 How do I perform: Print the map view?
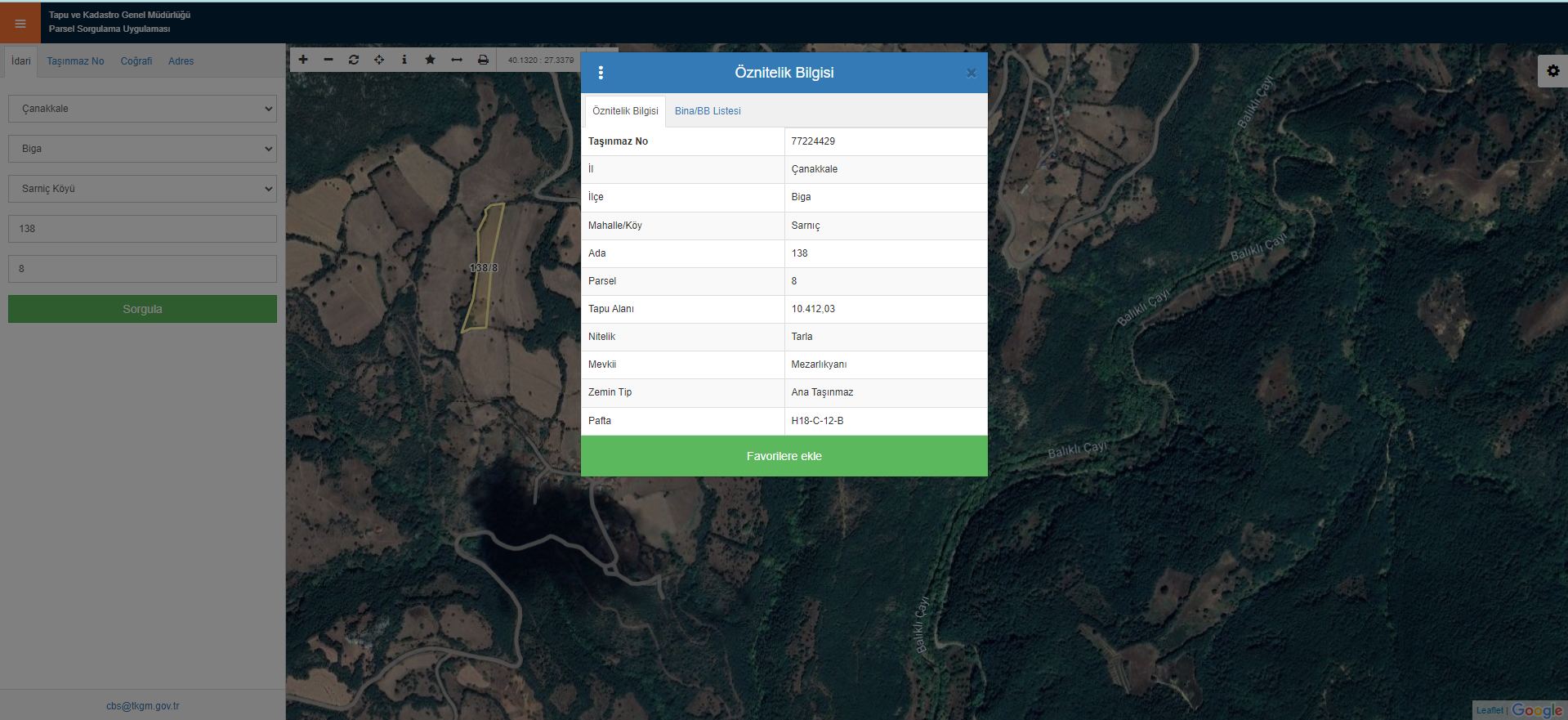tap(483, 60)
